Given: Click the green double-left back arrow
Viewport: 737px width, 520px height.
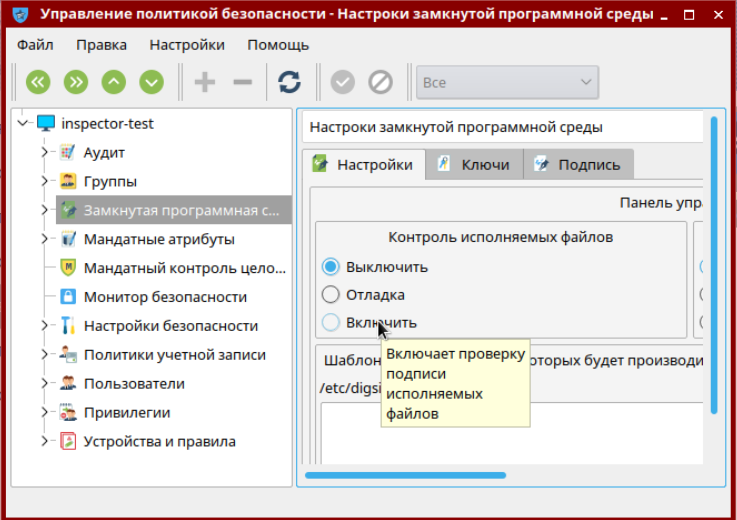Looking at the screenshot, I should click(x=38, y=82).
